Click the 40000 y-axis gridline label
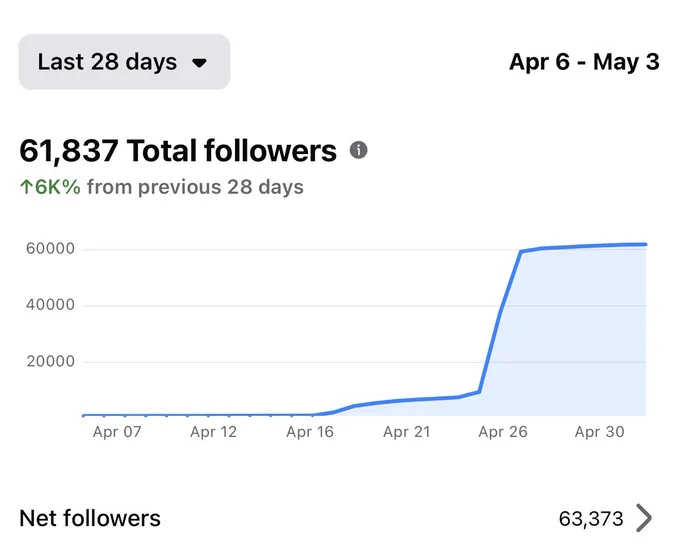 50,305
